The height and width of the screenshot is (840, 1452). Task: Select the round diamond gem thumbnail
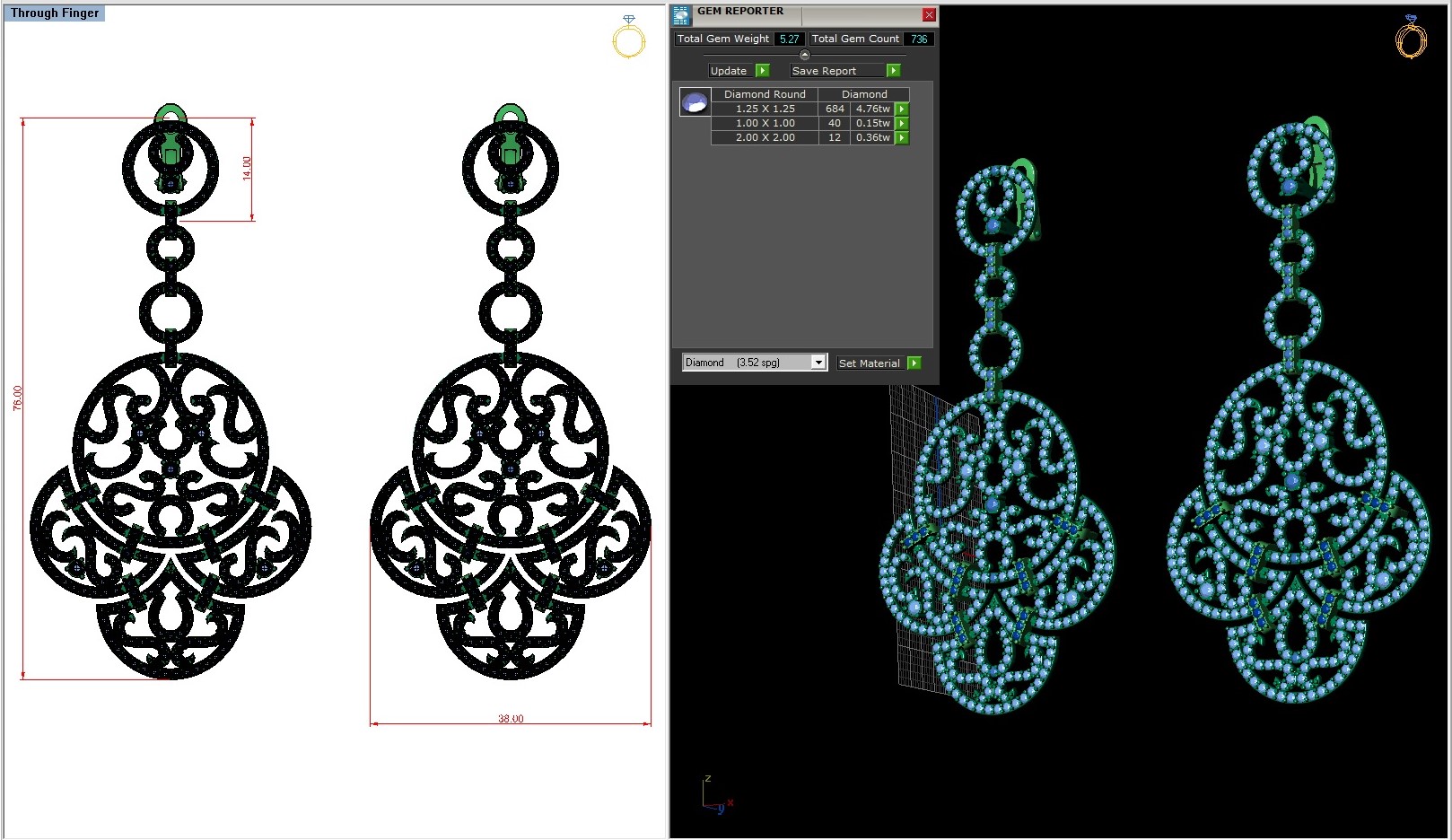(695, 102)
